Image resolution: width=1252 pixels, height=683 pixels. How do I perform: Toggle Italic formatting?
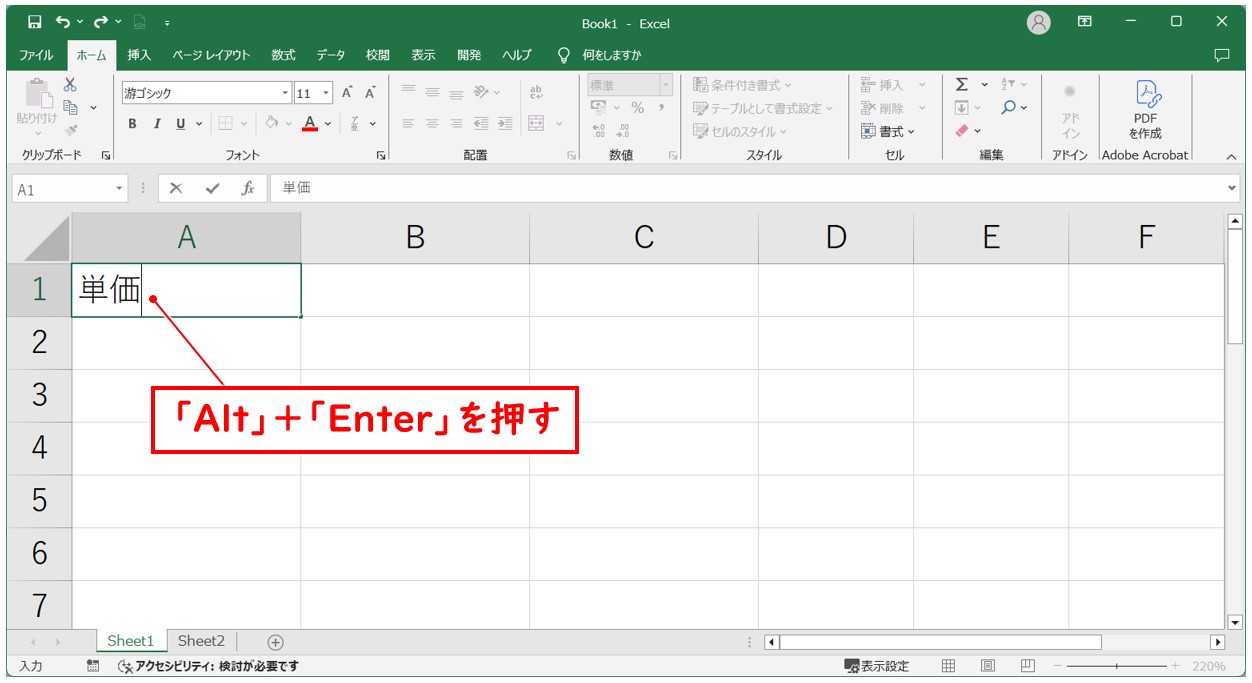tap(157, 124)
